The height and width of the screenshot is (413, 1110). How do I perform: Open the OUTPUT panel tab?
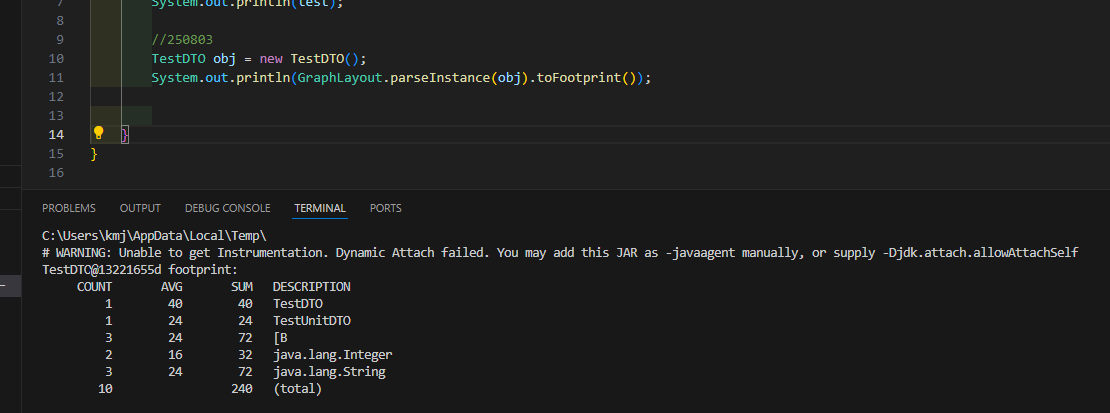(x=140, y=208)
